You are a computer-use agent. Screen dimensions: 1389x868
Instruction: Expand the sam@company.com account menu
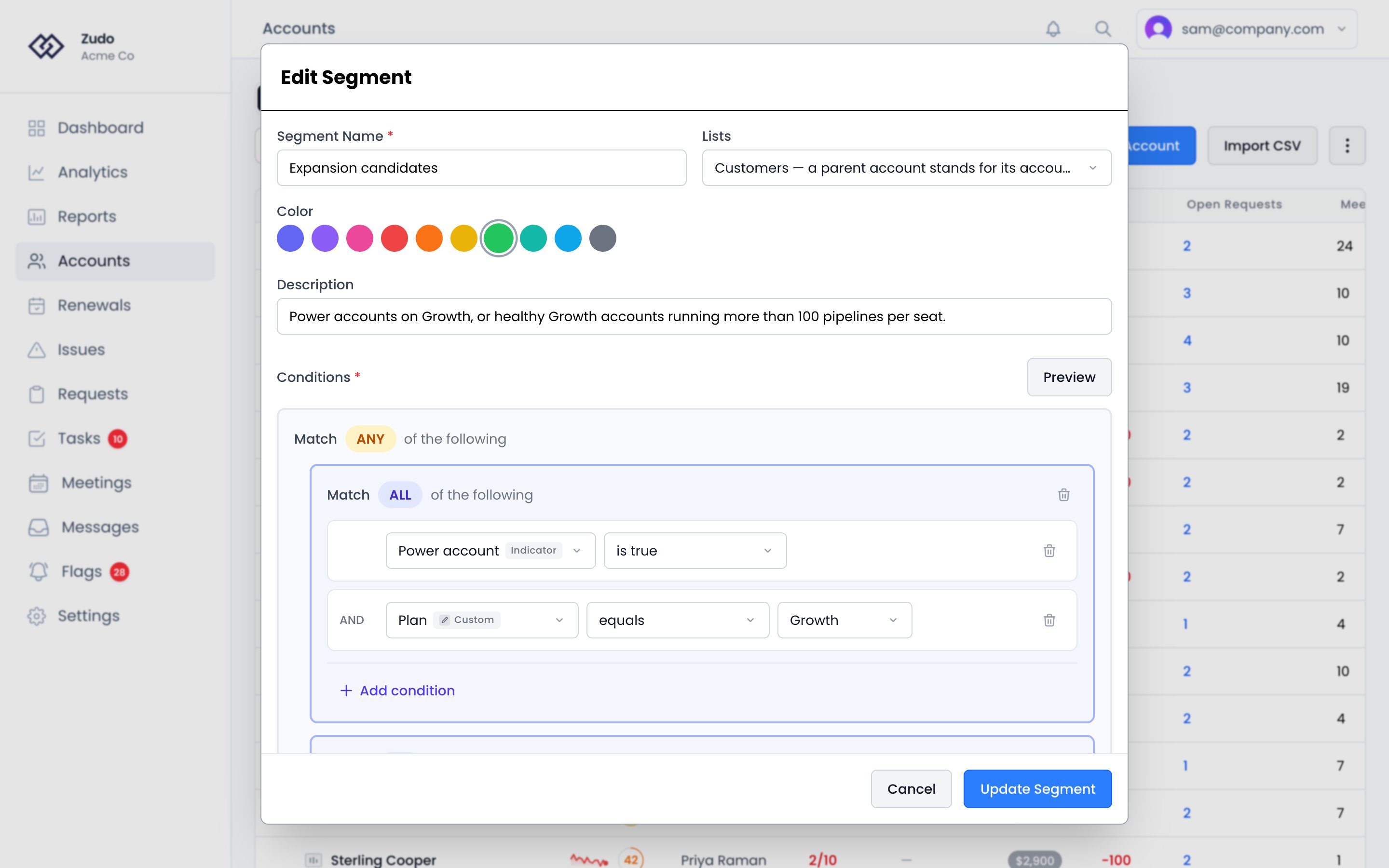click(x=1247, y=29)
